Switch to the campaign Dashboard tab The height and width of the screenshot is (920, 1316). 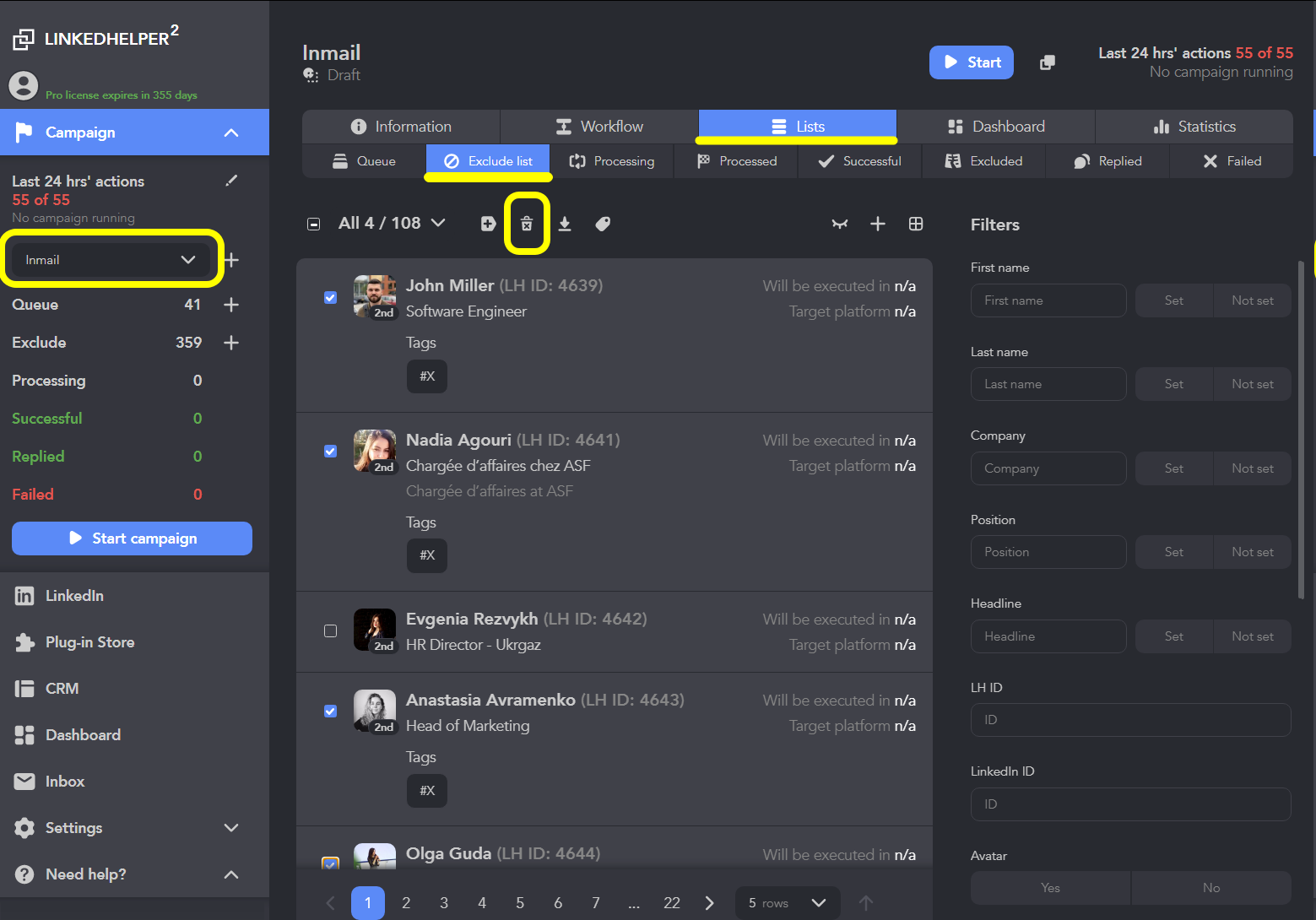coord(996,127)
